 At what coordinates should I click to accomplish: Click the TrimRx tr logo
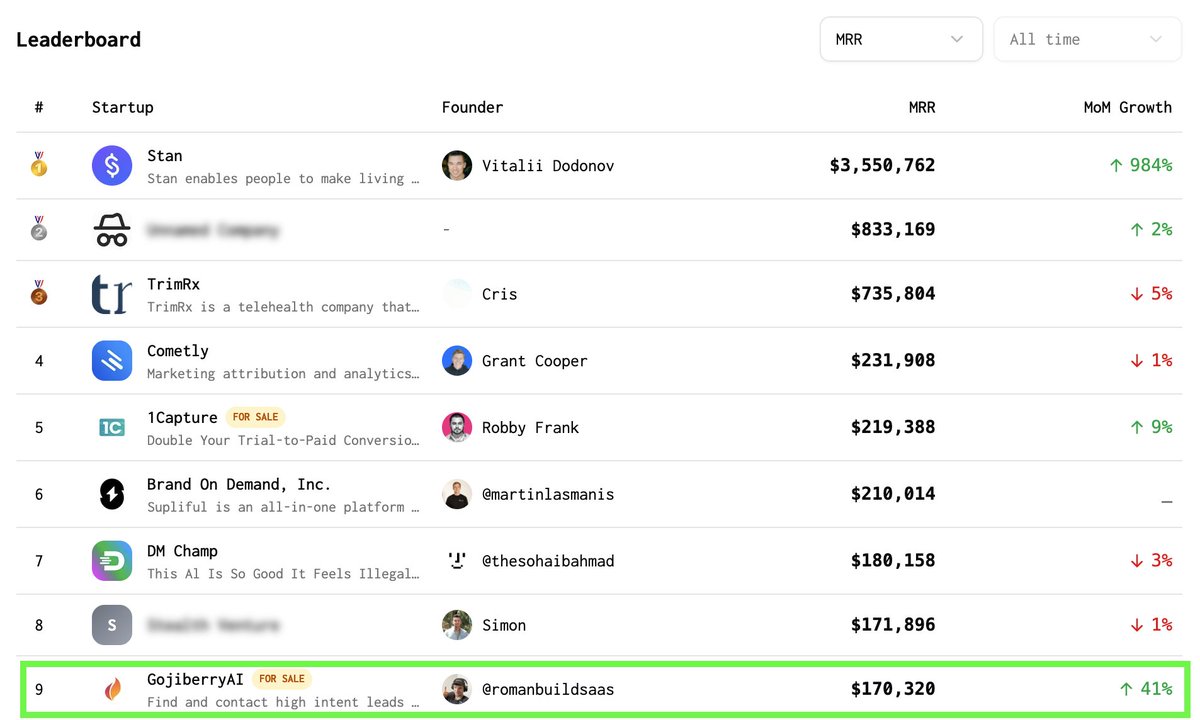(x=112, y=294)
